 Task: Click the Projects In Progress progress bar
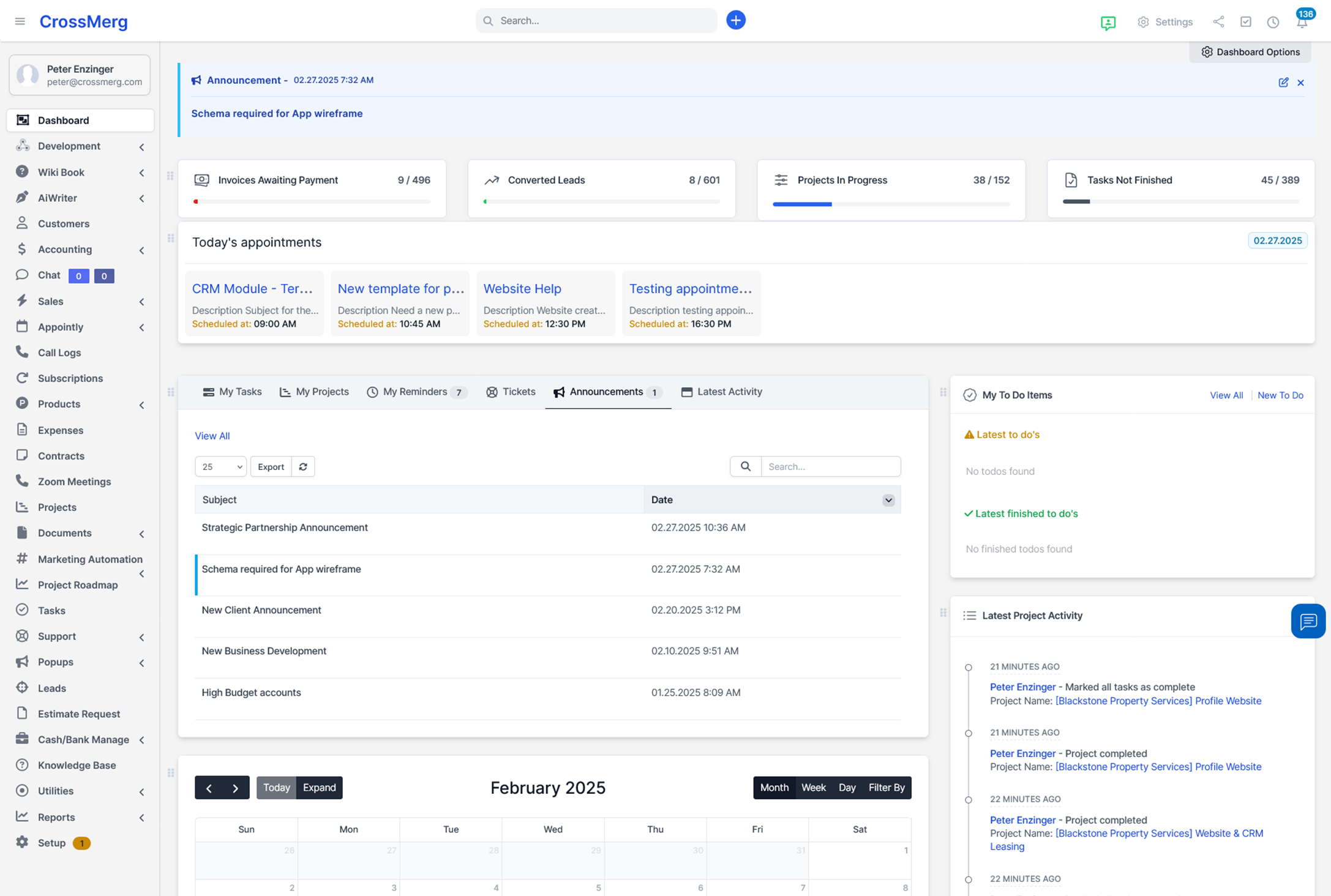[890, 204]
